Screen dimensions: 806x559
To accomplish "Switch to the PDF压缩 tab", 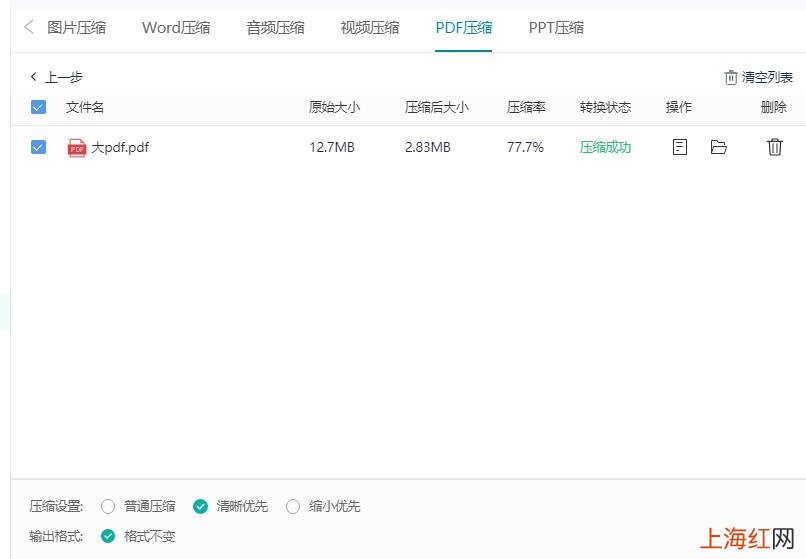I will click(x=464, y=27).
